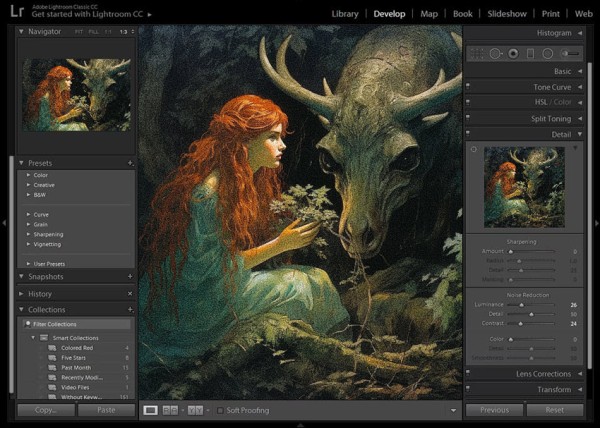Image resolution: width=600 pixels, height=428 pixels.
Task: Select the Graduated Filter tool
Action: [x=530, y=53]
